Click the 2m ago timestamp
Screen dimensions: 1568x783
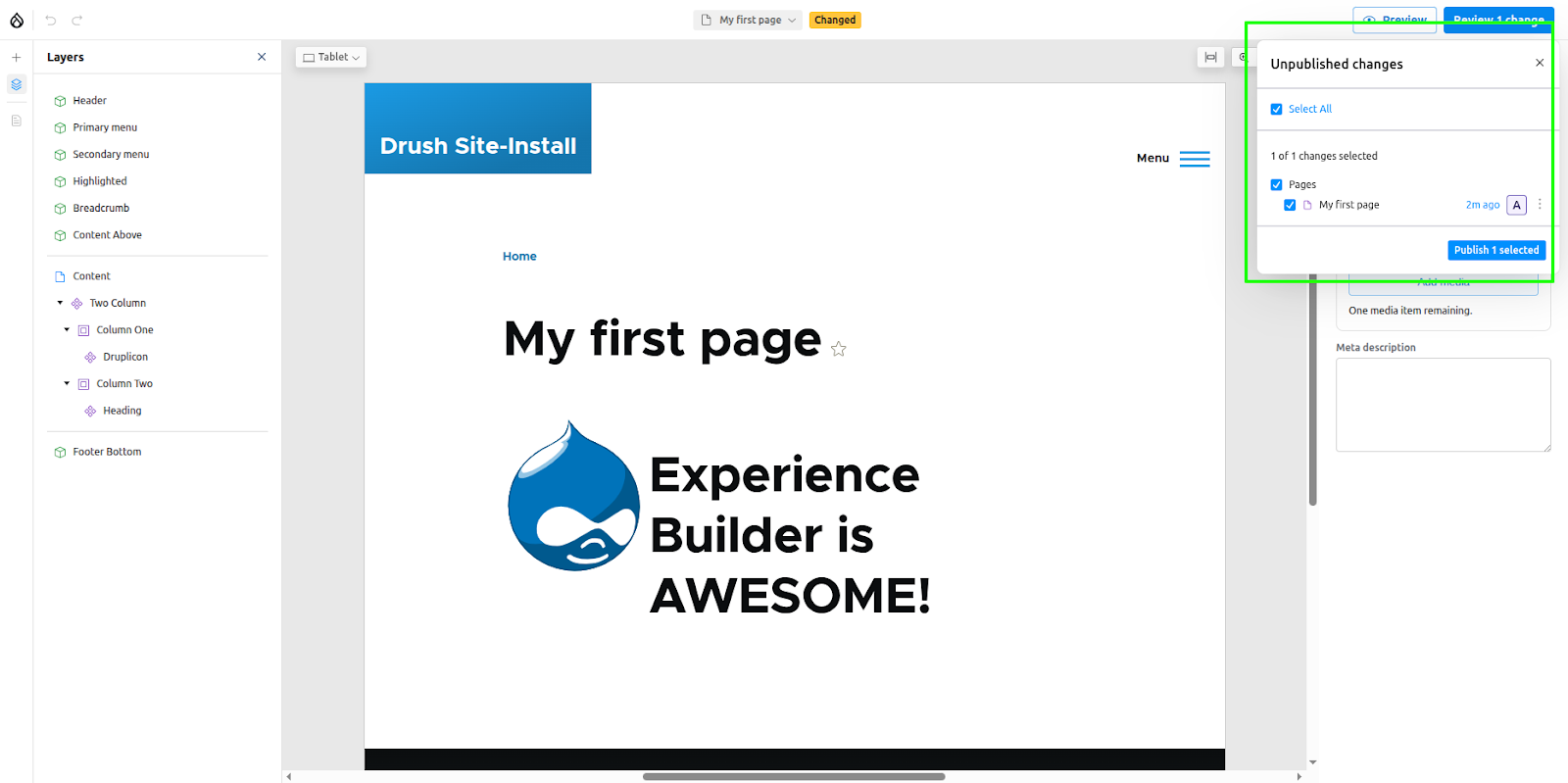pyautogui.click(x=1482, y=205)
